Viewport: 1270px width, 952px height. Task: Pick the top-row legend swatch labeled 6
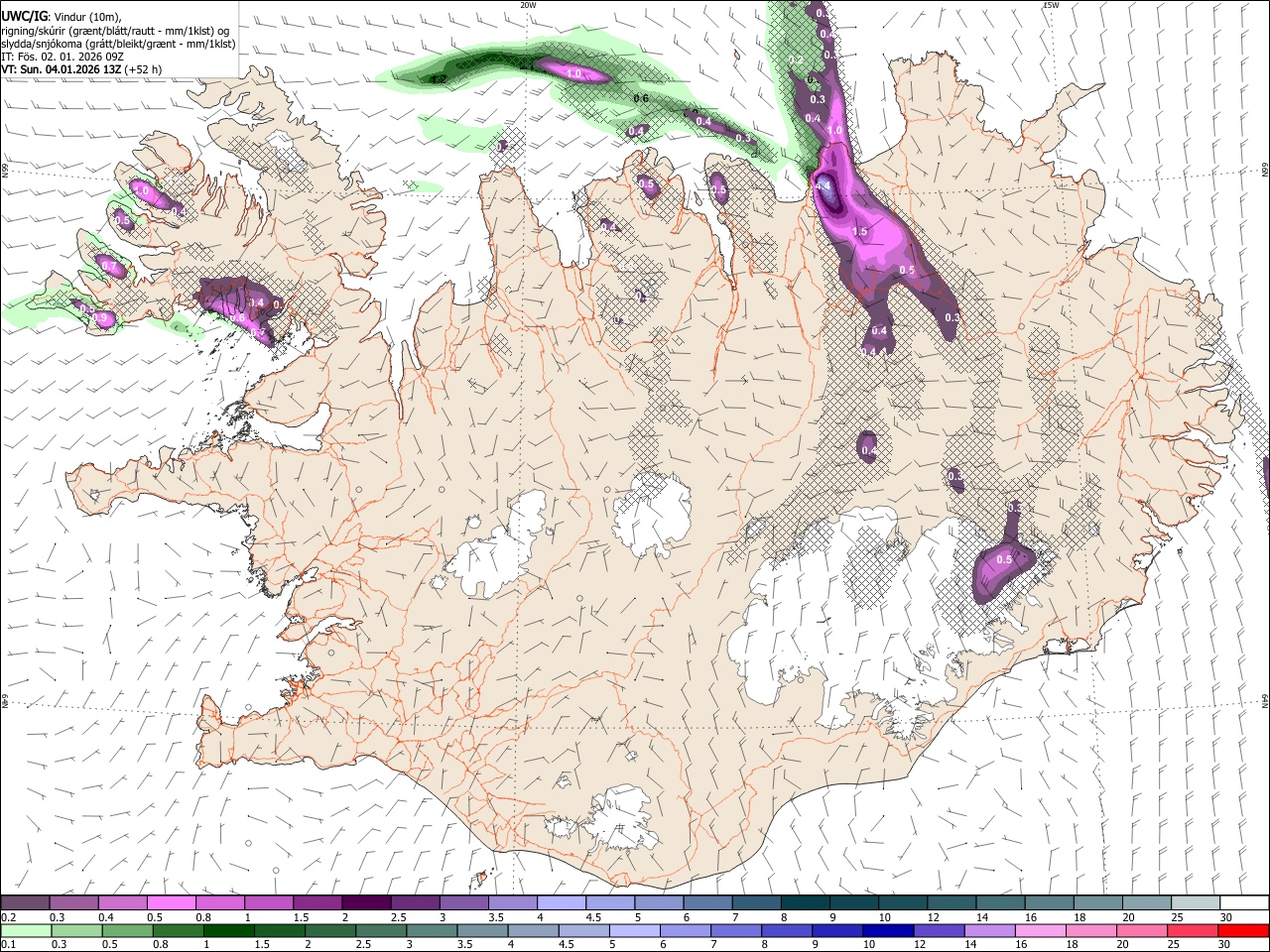(x=707, y=902)
